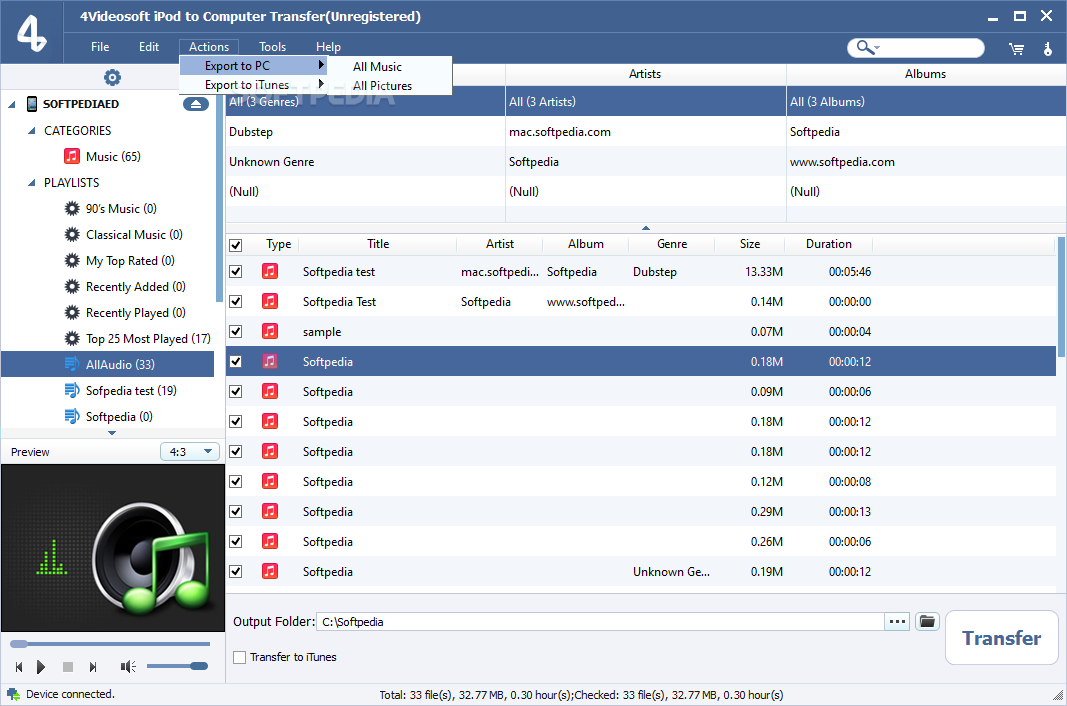The height and width of the screenshot is (706, 1067).
Task: Open the Help menu
Action: coord(328,47)
